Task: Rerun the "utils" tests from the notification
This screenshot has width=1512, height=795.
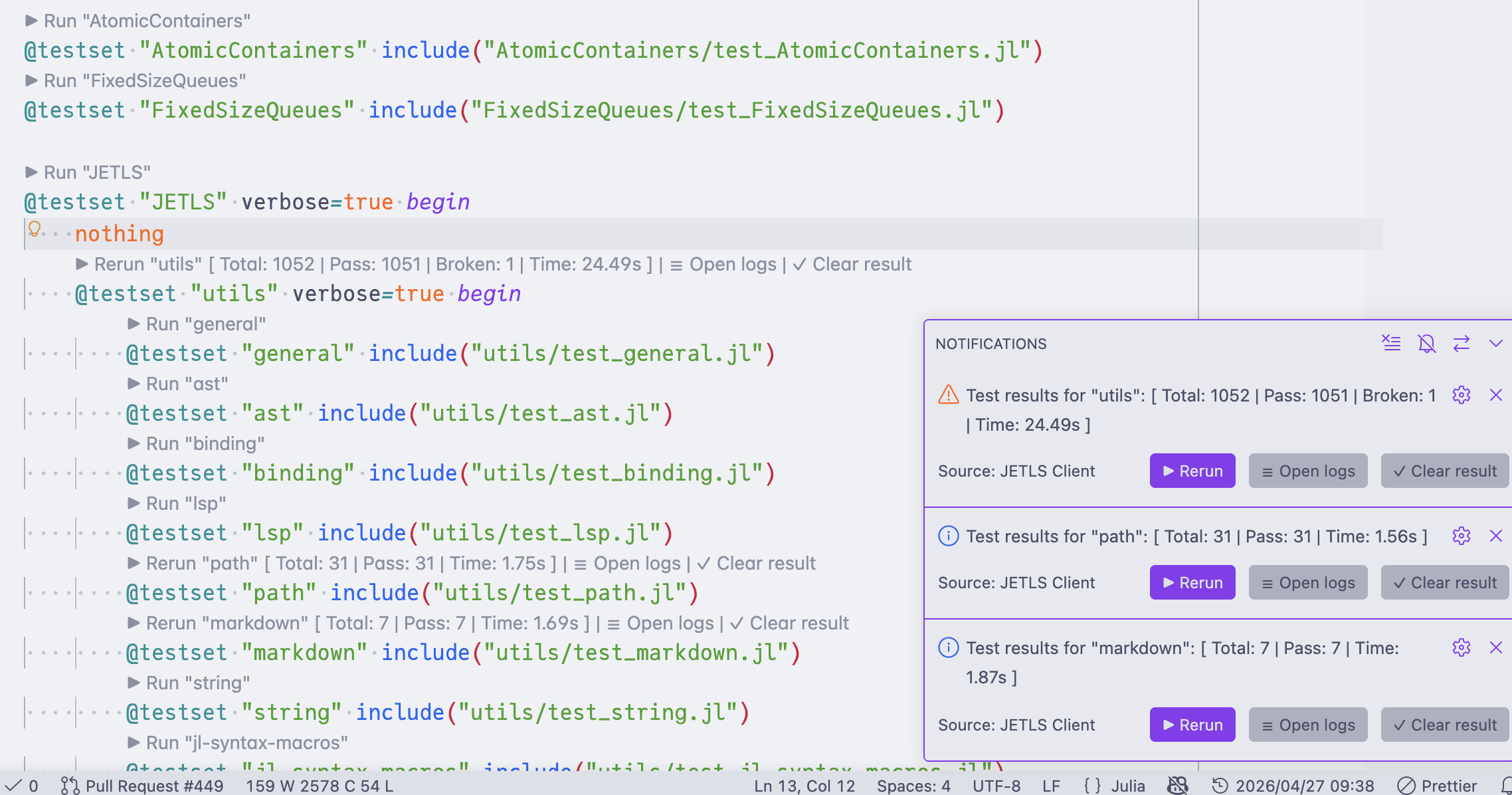Action: click(x=1192, y=471)
